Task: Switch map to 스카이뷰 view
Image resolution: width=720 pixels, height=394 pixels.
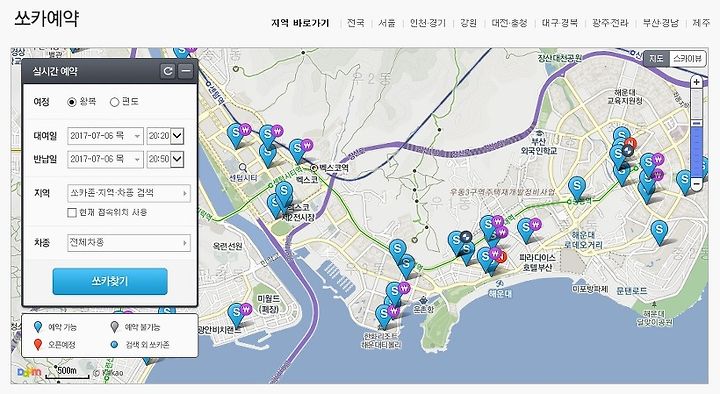Action: point(687,58)
